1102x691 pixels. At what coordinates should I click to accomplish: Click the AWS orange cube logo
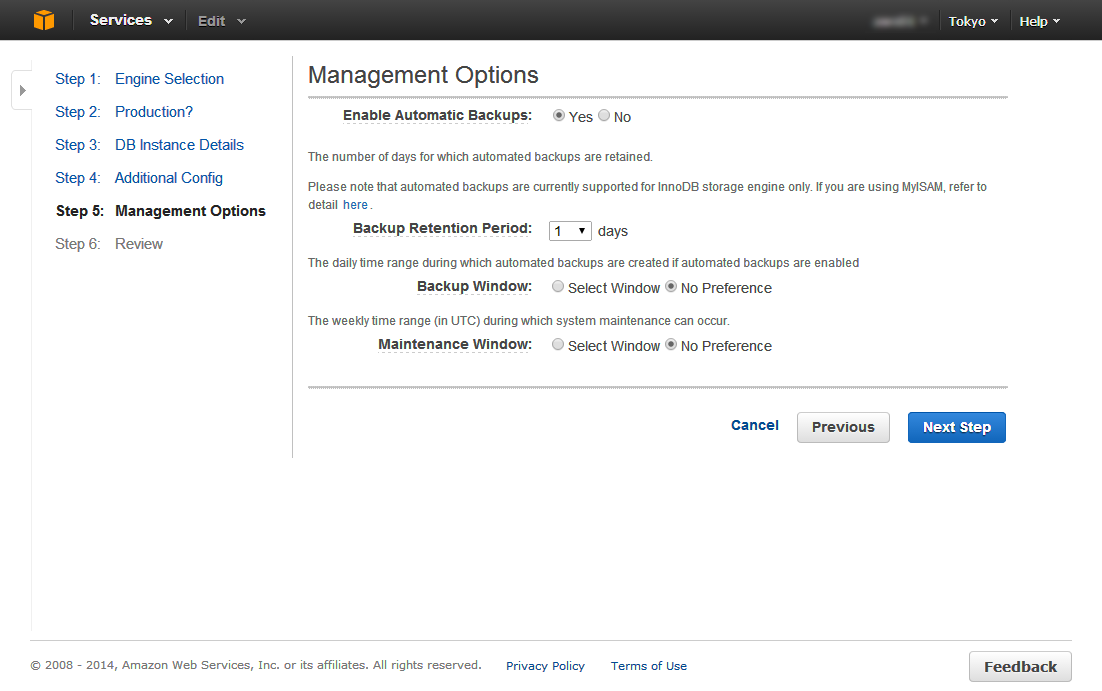(43, 20)
